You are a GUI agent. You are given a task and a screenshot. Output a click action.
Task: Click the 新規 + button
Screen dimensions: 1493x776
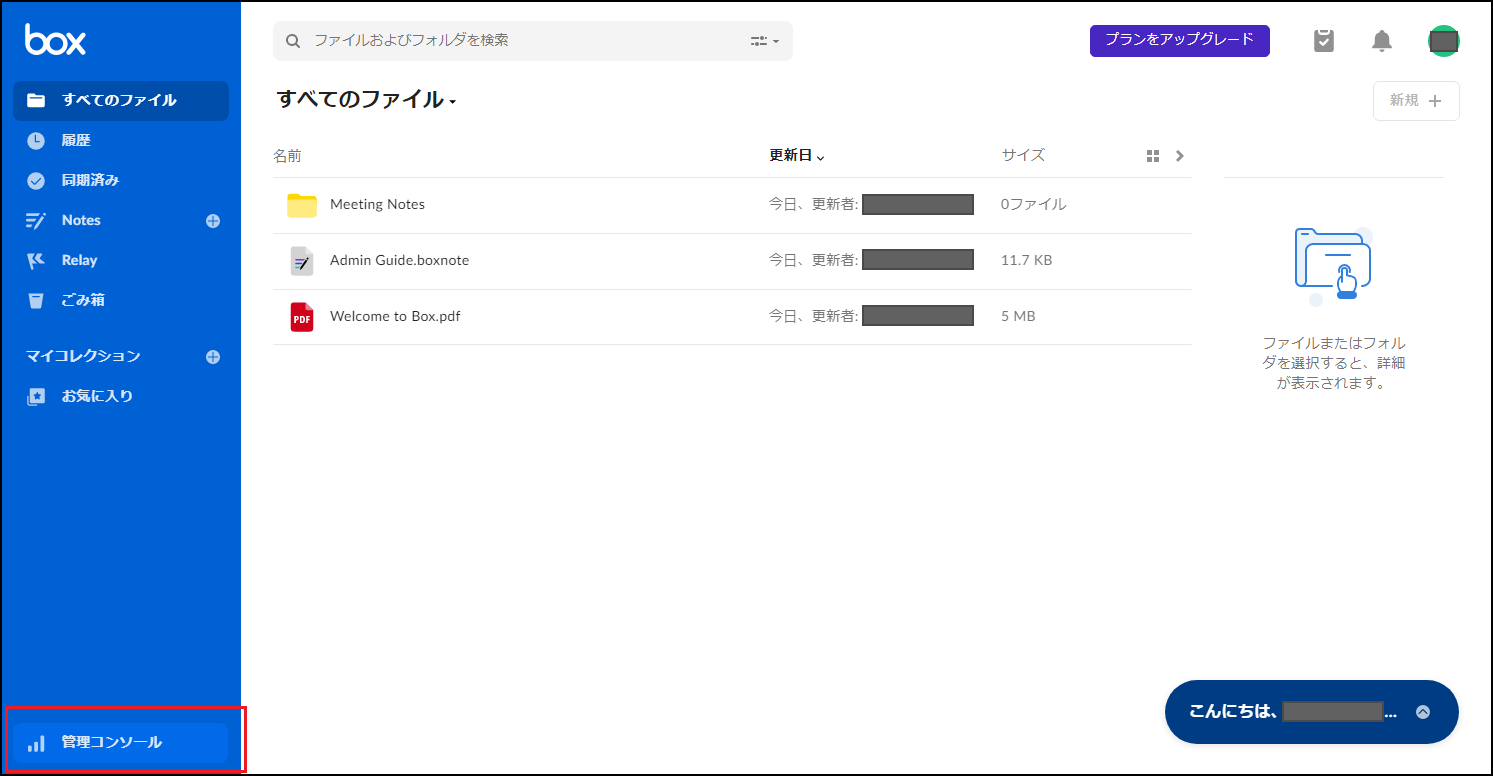click(x=1415, y=101)
